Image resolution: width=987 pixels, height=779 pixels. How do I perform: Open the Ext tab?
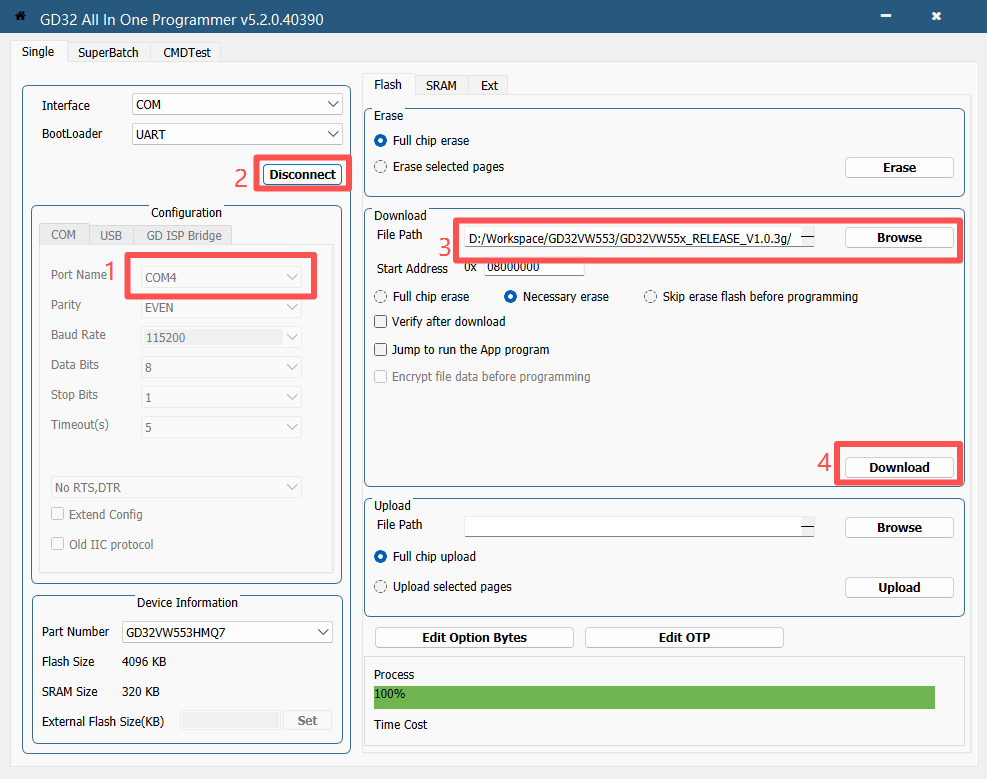pos(489,85)
